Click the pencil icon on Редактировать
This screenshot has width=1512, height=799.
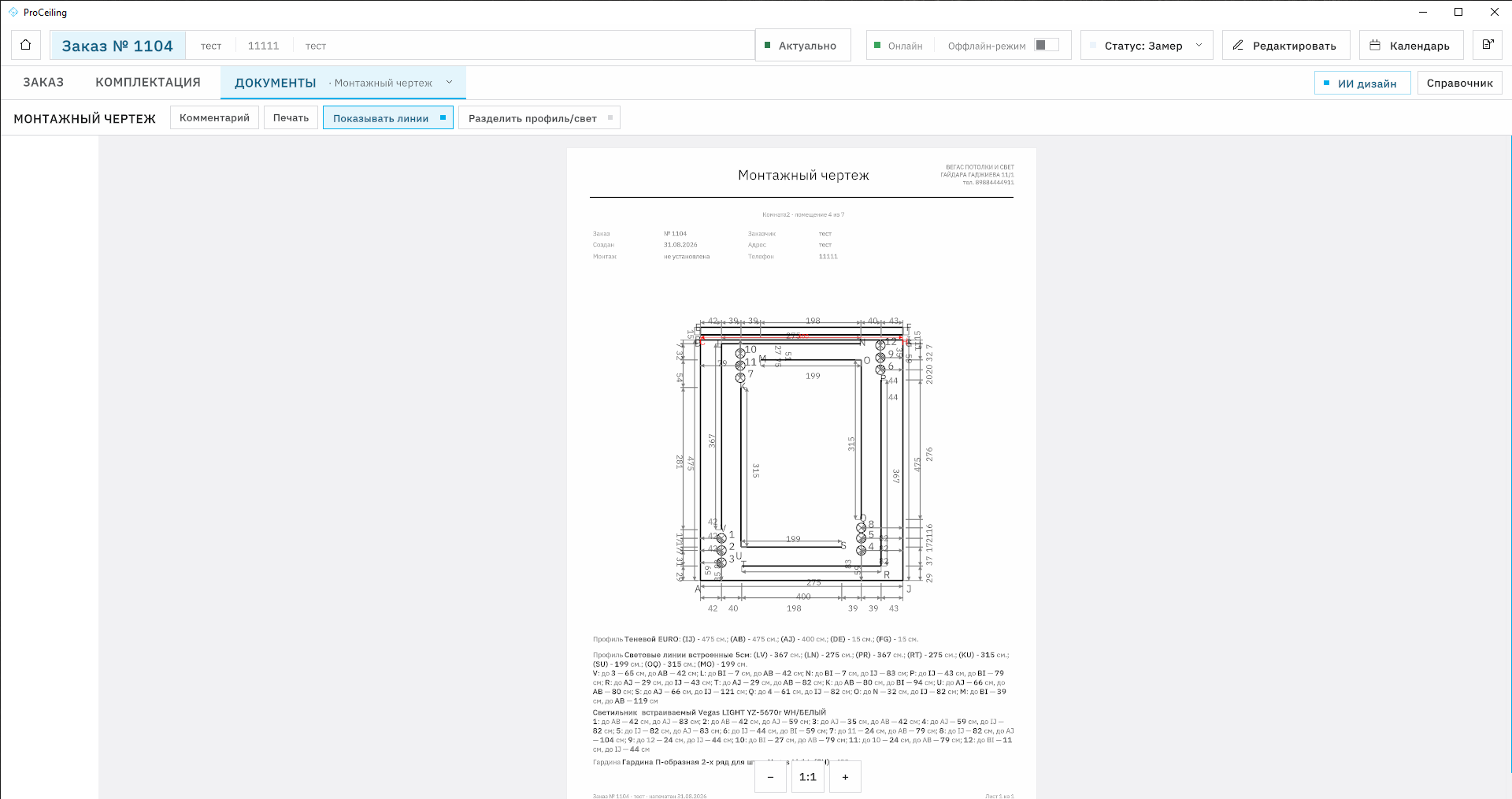pyautogui.click(x=1238, y=45)
